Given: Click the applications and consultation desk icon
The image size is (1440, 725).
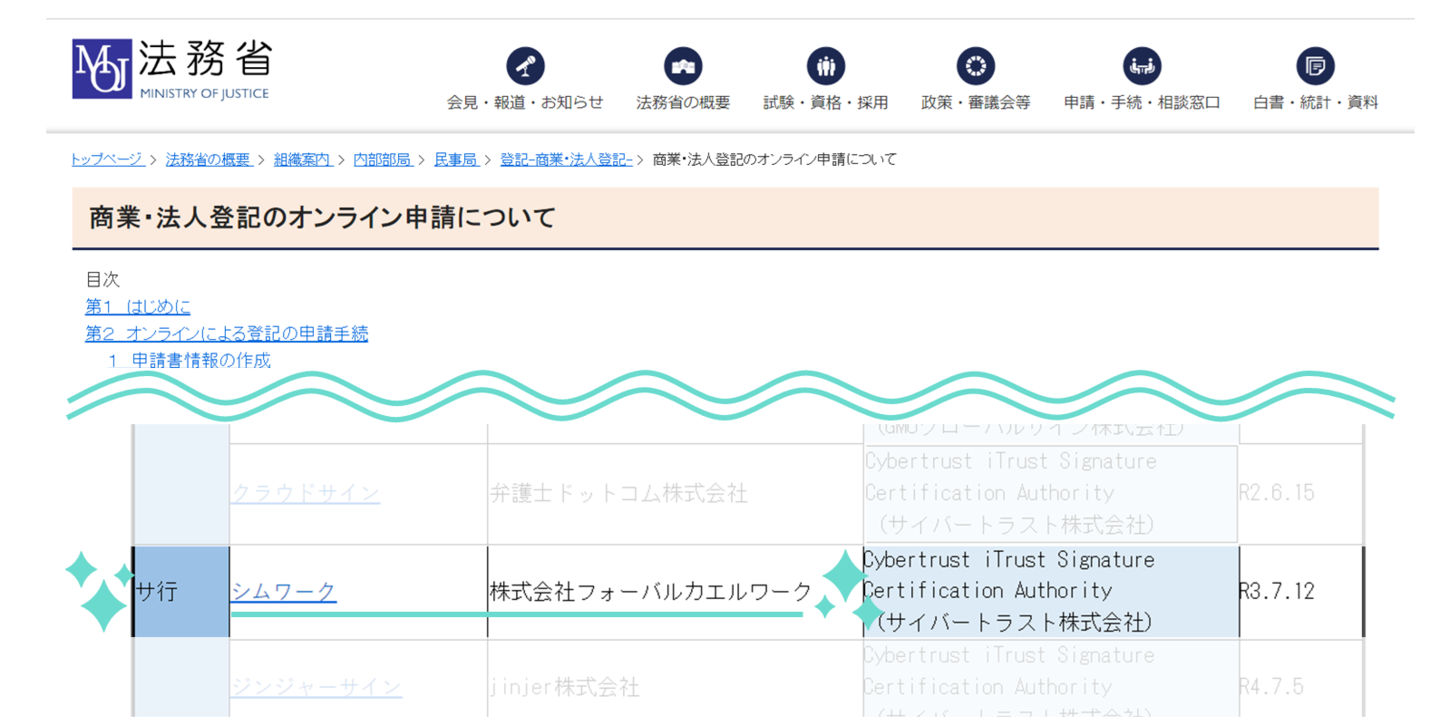Looking at the screenshot, I should point(1142,67).
